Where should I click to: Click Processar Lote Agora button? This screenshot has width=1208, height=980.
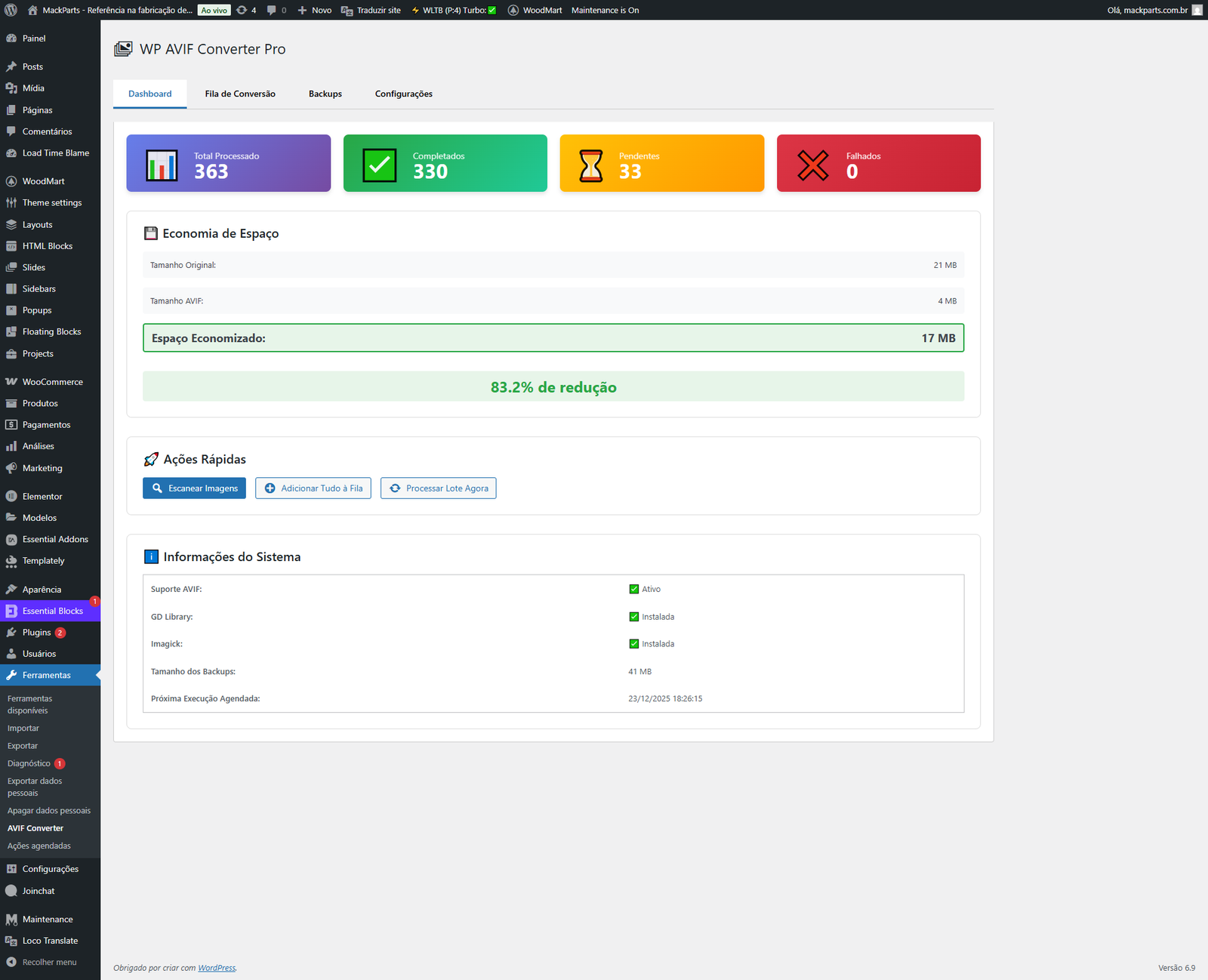[438, 488]
